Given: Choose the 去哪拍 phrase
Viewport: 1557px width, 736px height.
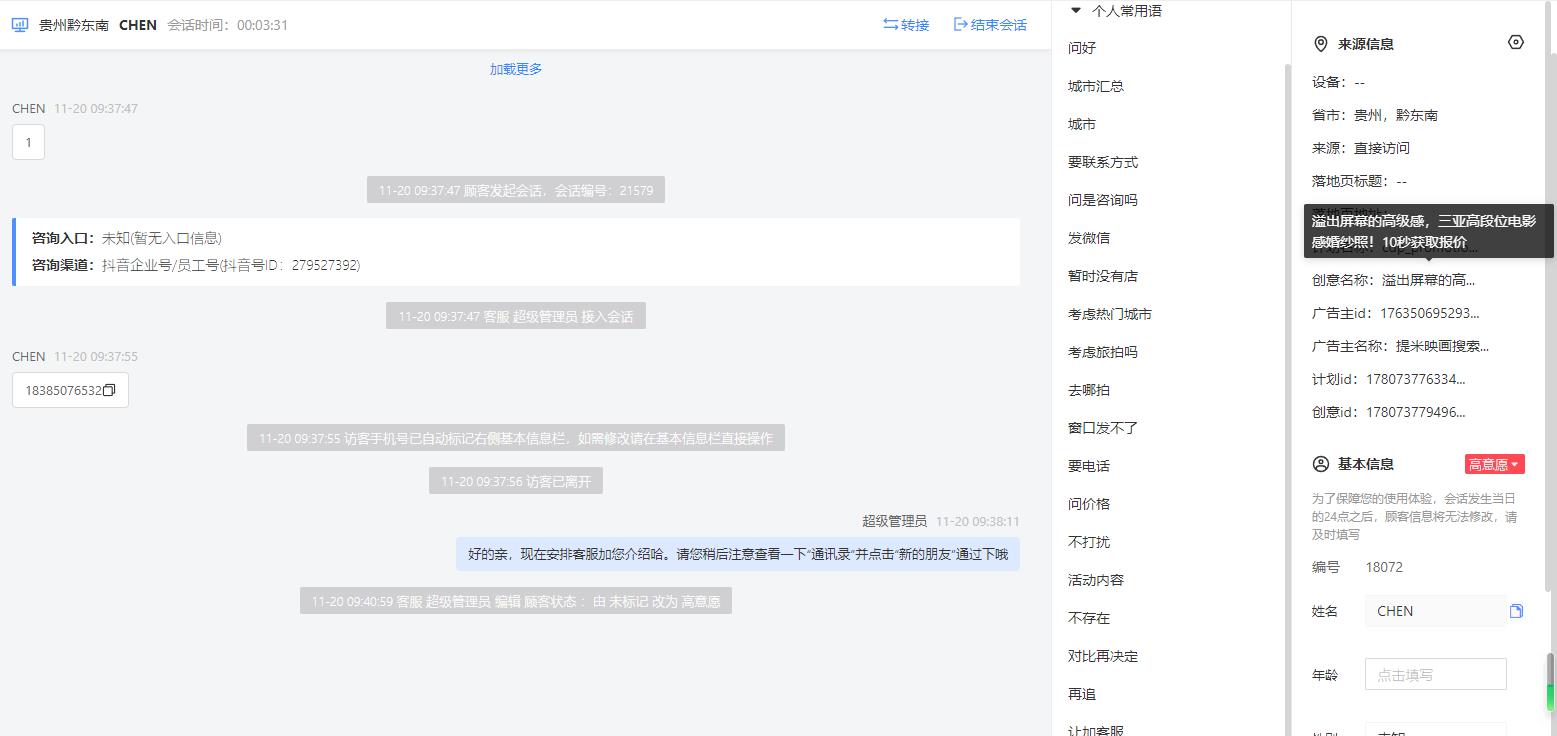Looking at the screenshot, I should (x=1089, y=390).
